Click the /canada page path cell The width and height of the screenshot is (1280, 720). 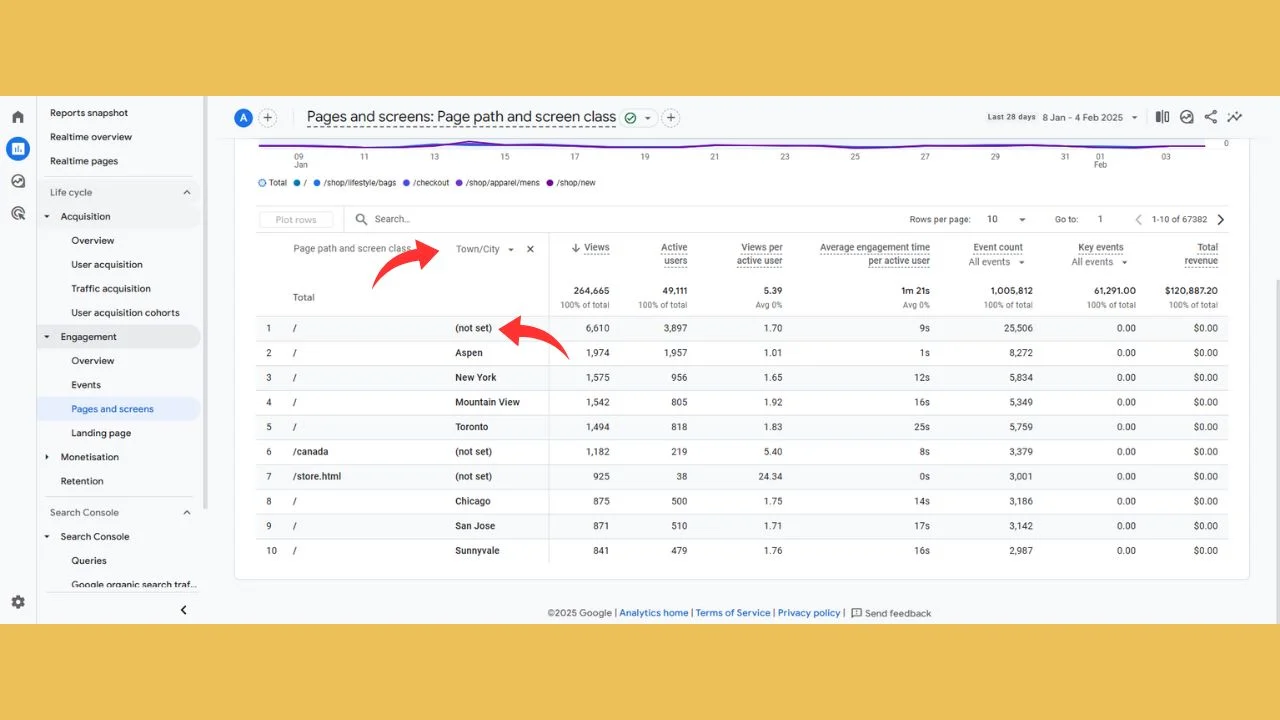310,452
